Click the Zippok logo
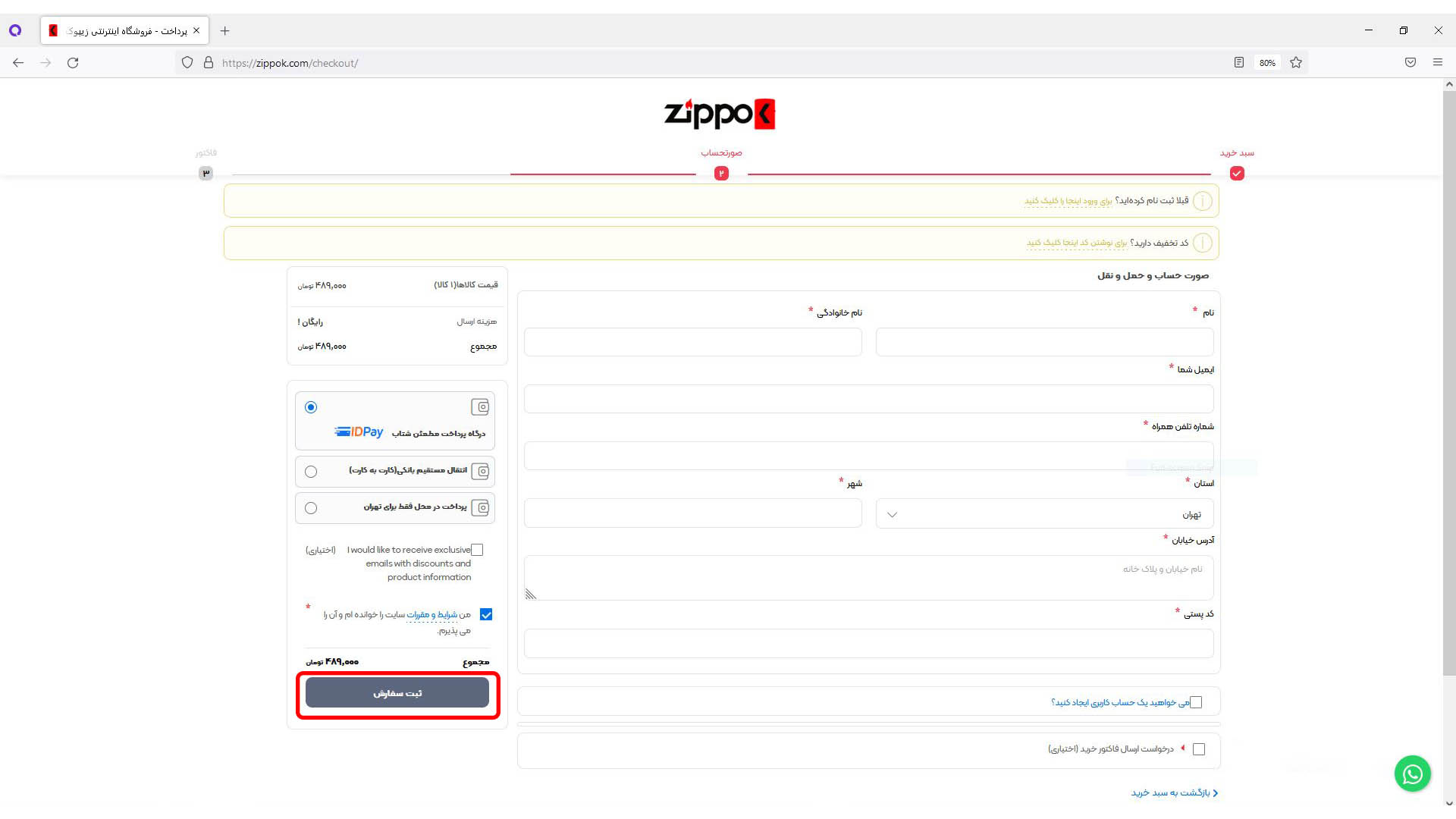This screenshot has height=819, width=1456. 719,115
